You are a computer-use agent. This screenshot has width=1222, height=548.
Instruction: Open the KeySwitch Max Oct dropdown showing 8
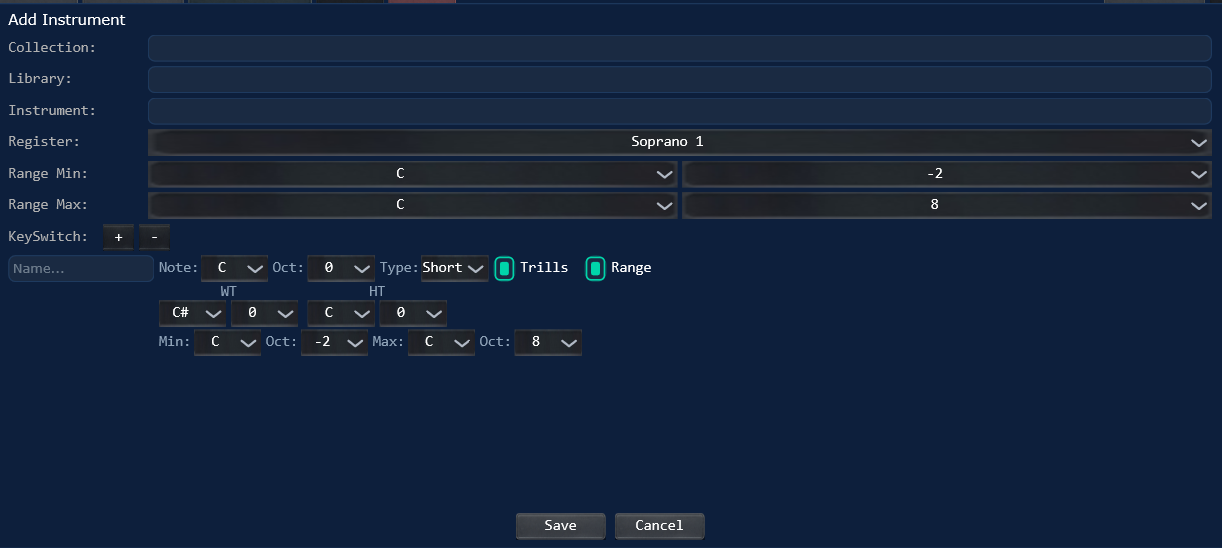click(x=548, y=342)
